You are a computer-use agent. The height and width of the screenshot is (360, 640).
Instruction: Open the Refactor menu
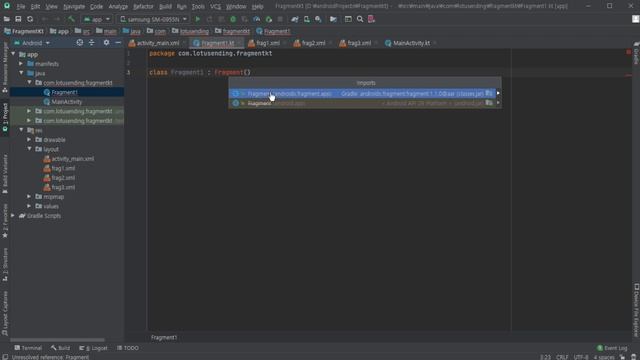(143, 7)
